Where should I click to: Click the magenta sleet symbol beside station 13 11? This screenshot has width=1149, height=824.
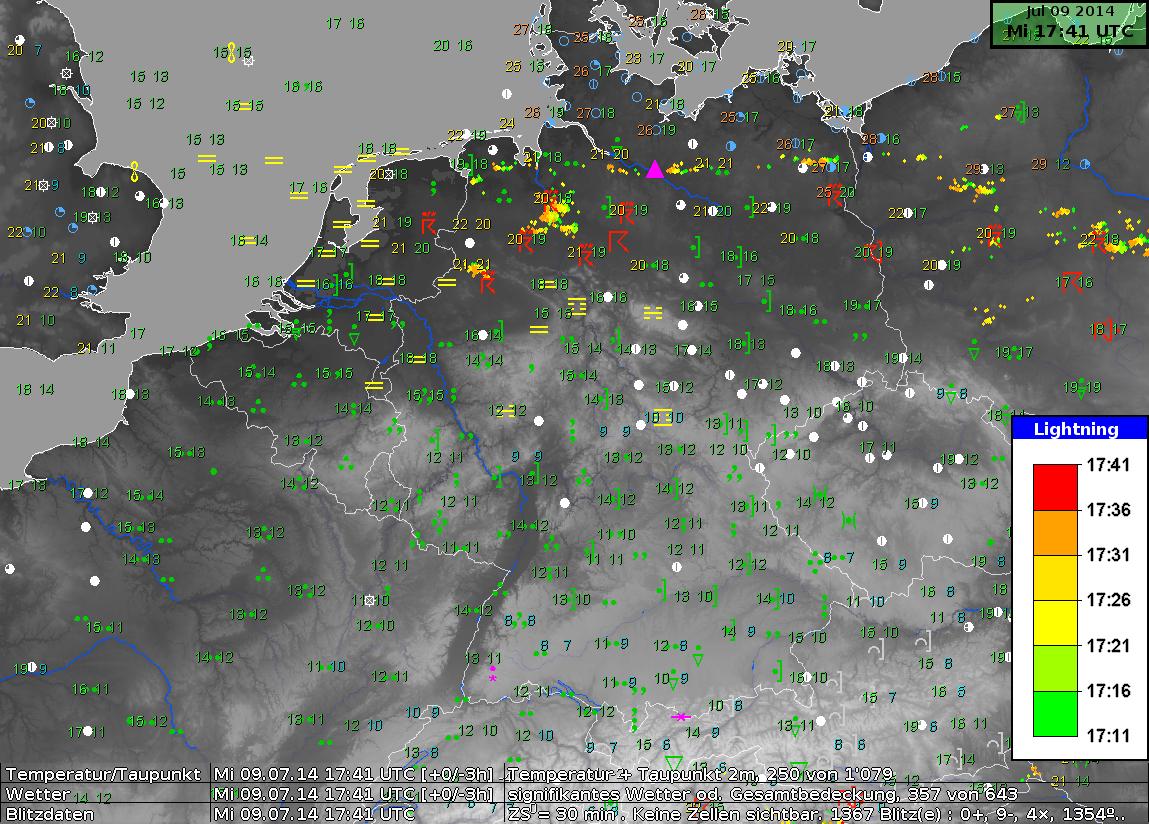[x=492, y=671]
